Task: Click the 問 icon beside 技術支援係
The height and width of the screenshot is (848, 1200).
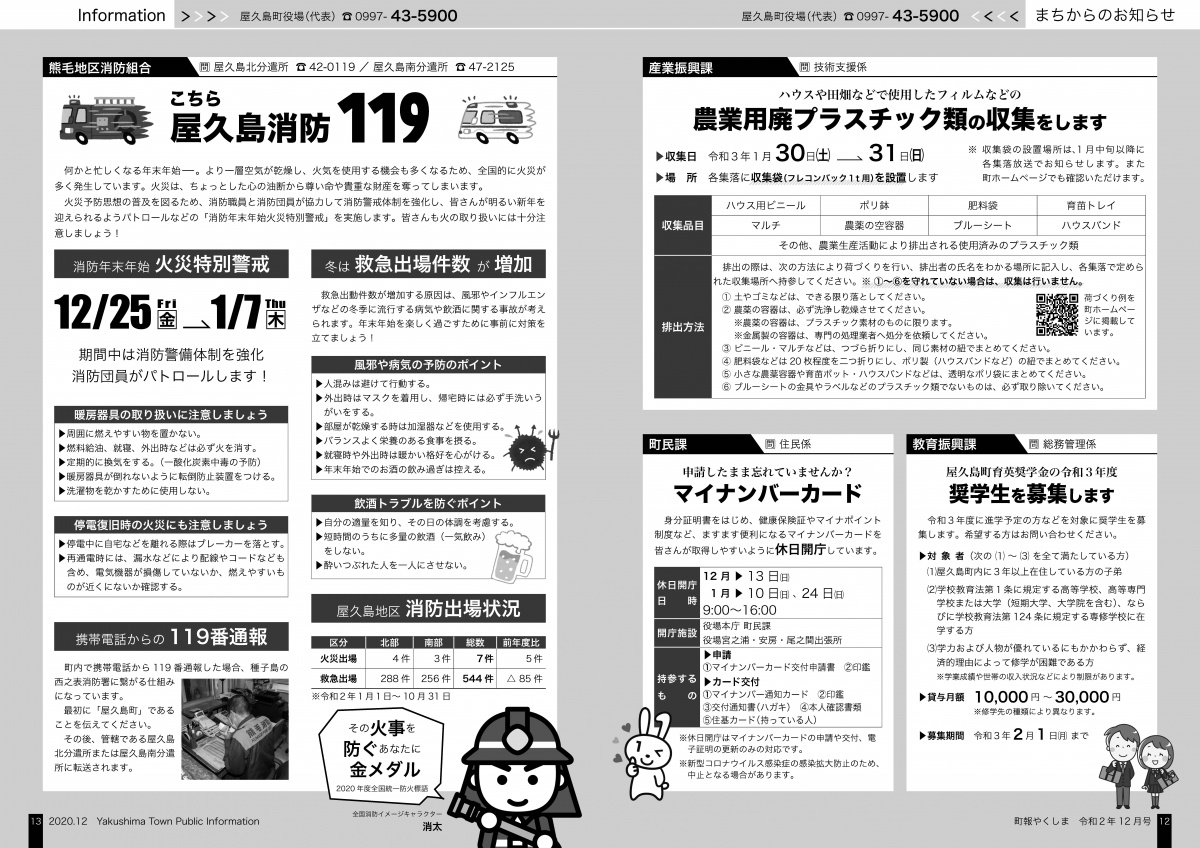Action: [x=804, y=67]
